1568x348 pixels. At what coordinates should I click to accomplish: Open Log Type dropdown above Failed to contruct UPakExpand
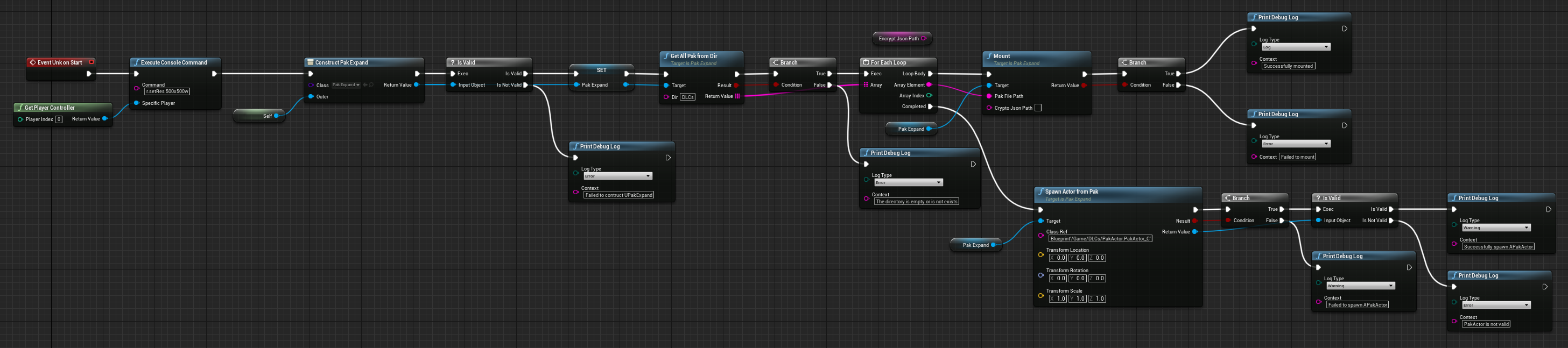pyautogui.click(x=618, y=176)
